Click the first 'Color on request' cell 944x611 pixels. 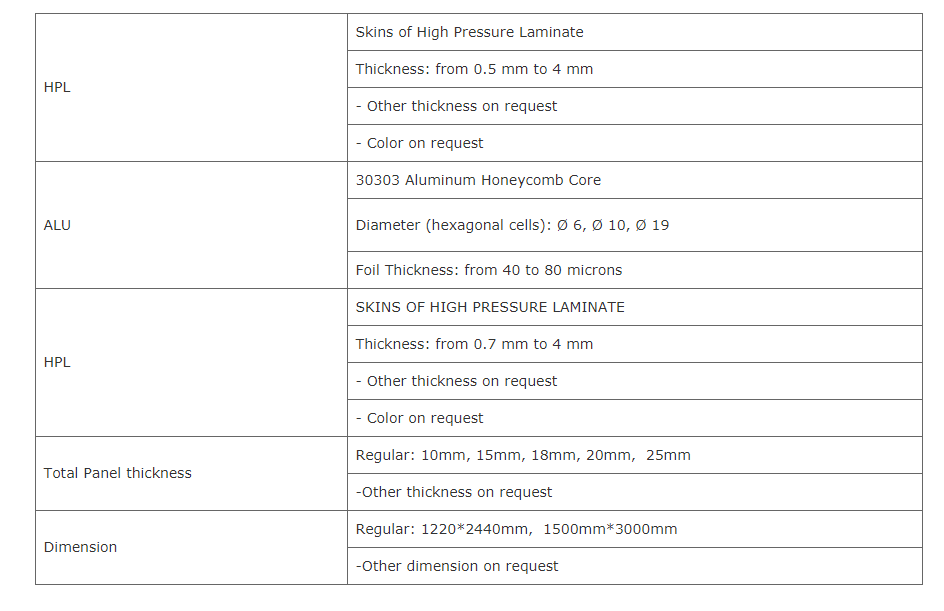635,143
